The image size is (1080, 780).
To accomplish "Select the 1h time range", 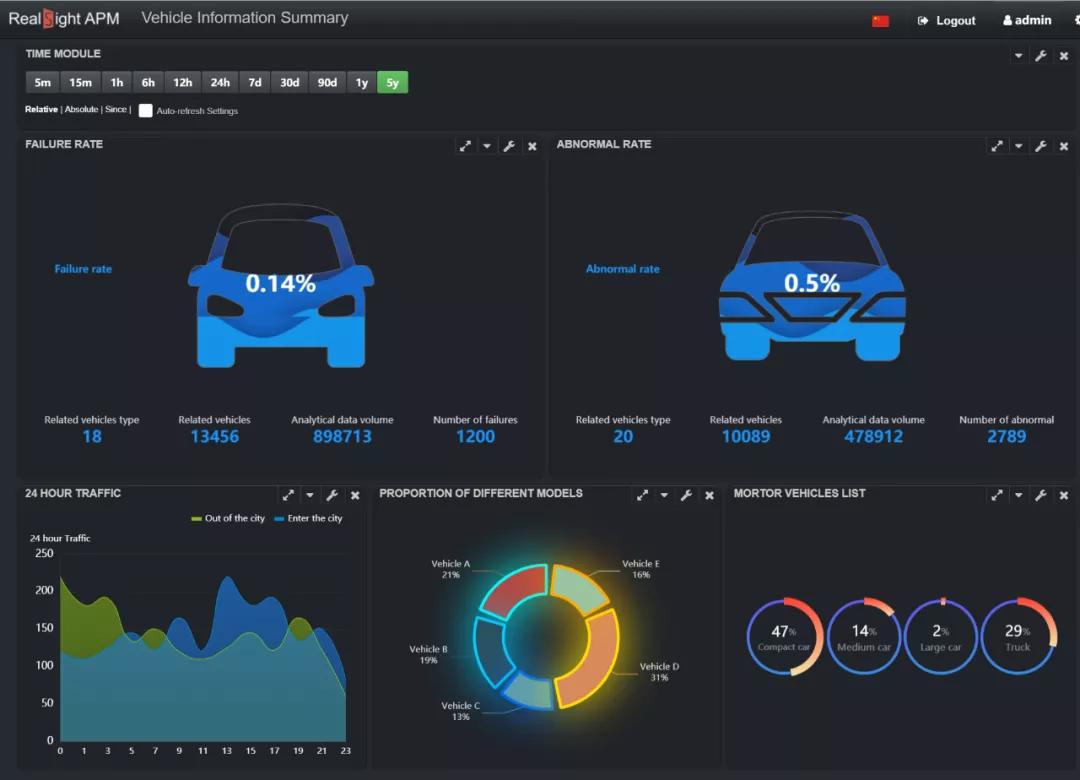I will click(x=117, y=82).
